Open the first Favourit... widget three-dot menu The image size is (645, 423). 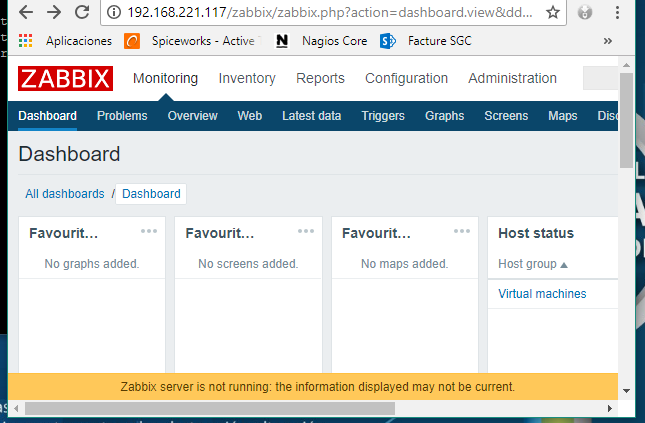coord(148,231)
